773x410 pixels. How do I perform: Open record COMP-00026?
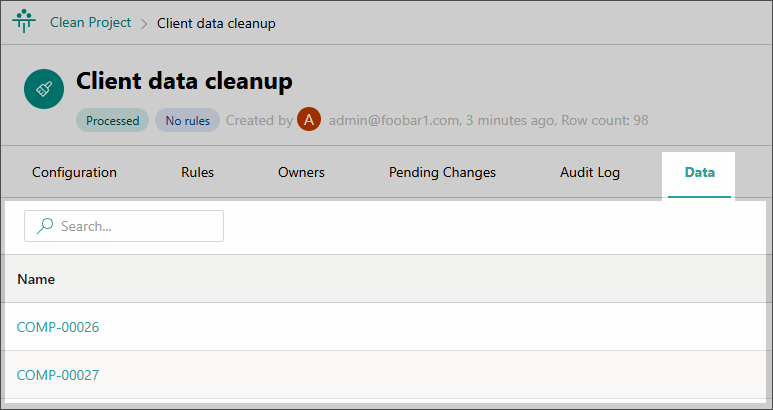(x=58, y=327)
